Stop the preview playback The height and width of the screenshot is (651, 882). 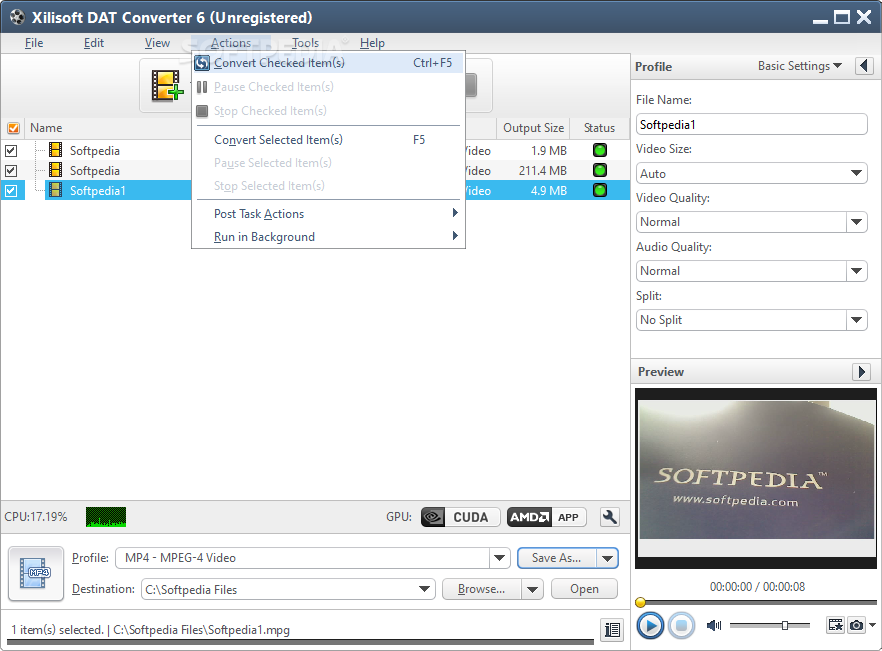[x=681, y=626]
